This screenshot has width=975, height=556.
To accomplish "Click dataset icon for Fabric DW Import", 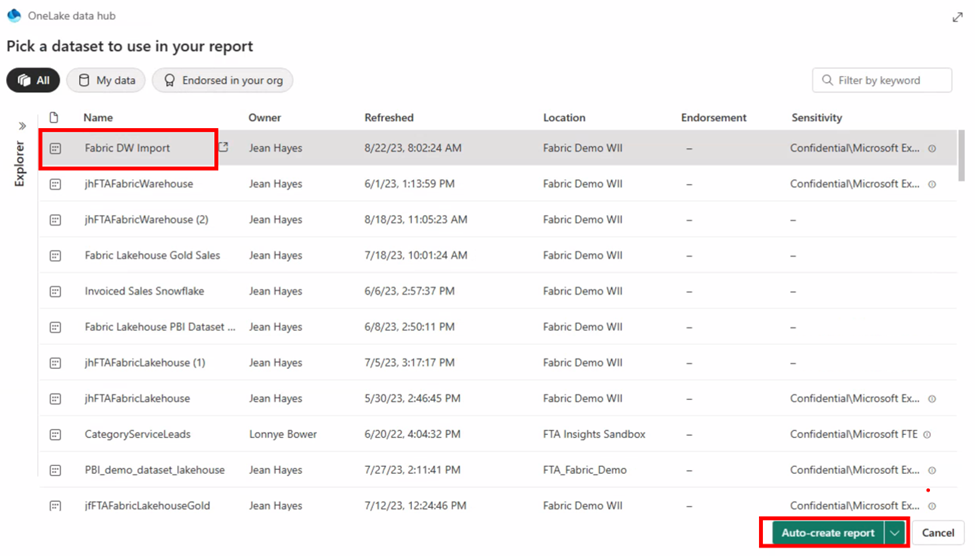I will click(55, 148).
